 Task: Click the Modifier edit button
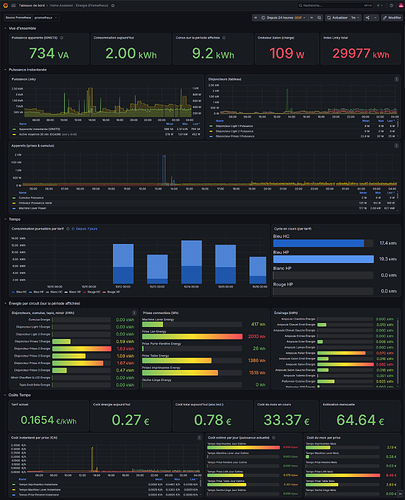point(392,18)
